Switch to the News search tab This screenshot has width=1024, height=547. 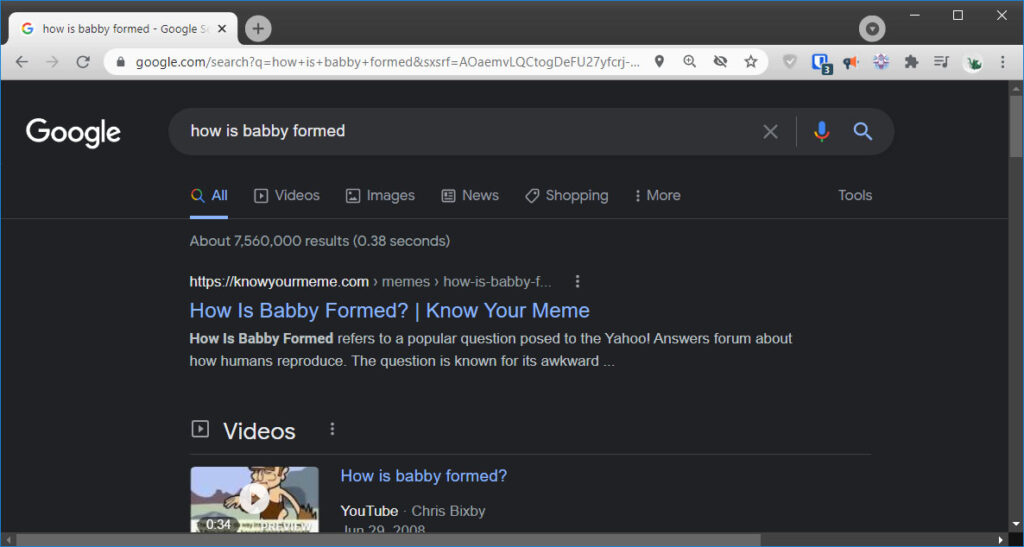coord(470,196)
